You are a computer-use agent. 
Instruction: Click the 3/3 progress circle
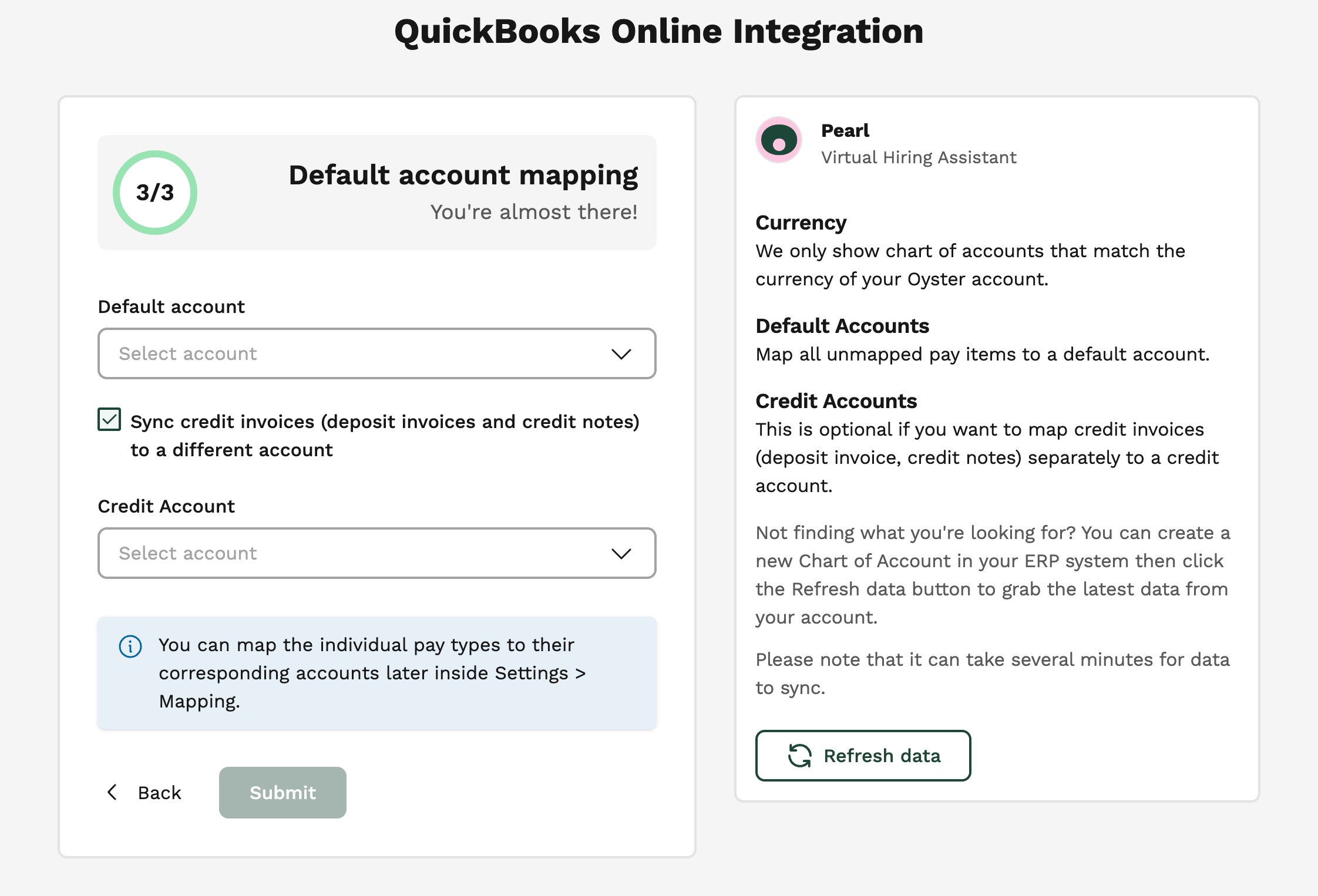point(155,193)
